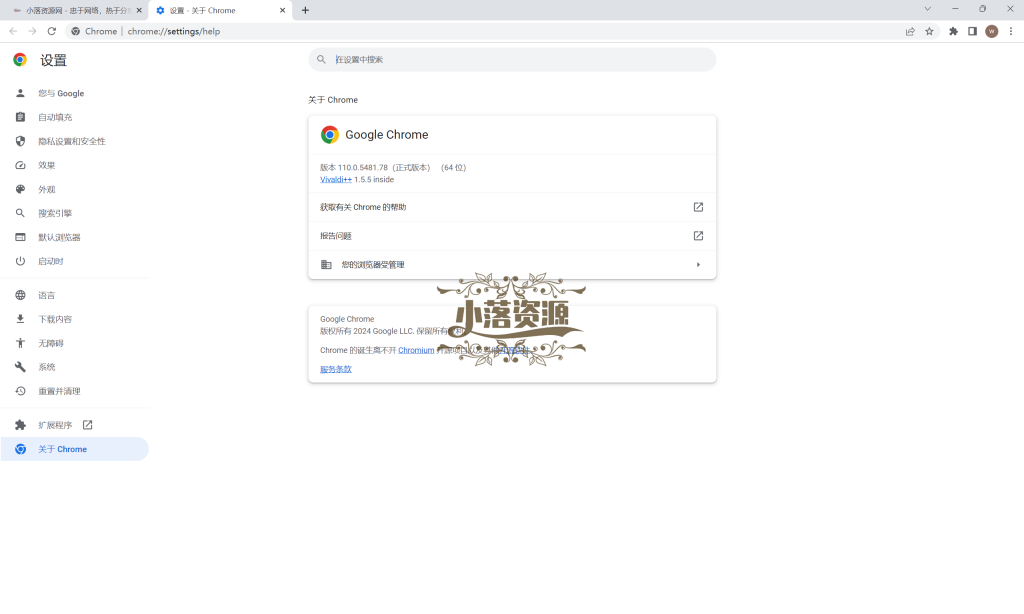
Task: Toggle the side panel icon
Action: point(972,31)
